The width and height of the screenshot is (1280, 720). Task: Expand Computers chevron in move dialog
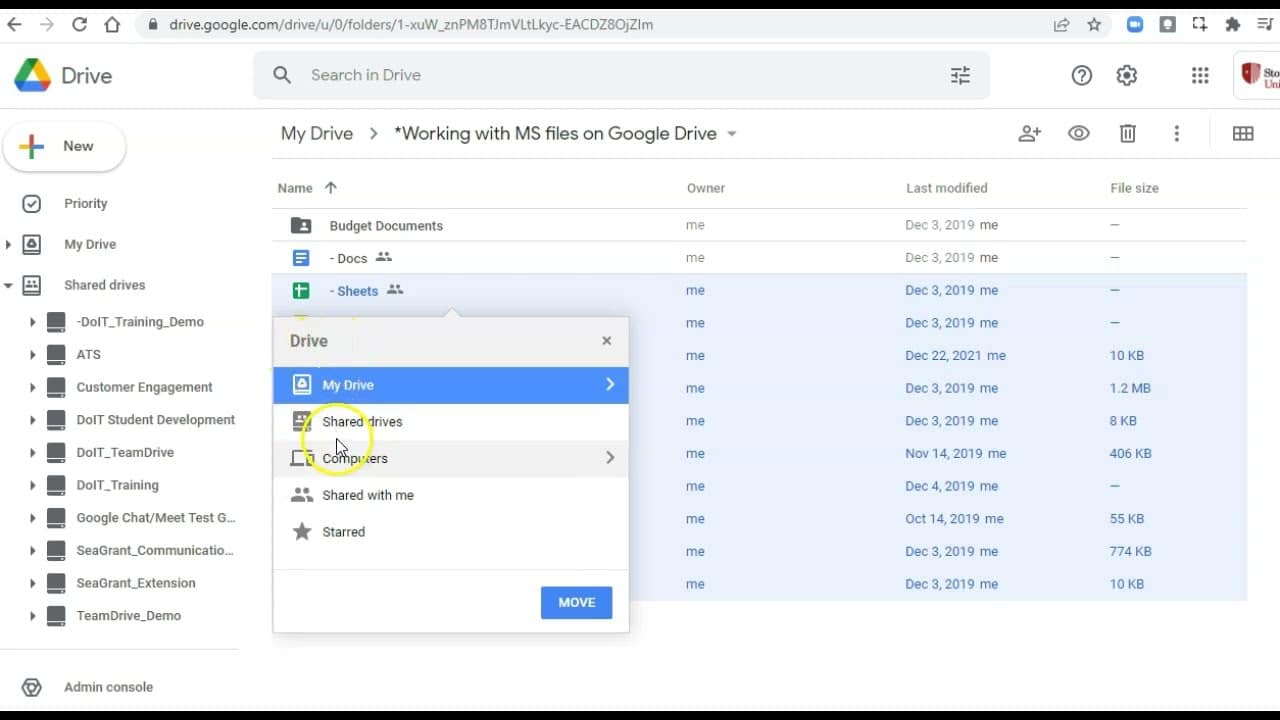[610, 458]
